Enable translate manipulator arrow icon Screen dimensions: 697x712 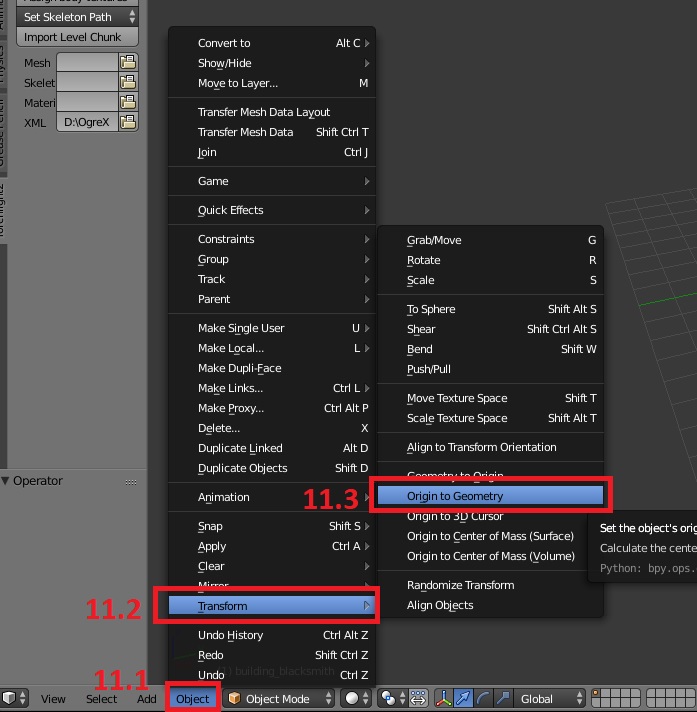pyautogui.click(x=463, y=698)
